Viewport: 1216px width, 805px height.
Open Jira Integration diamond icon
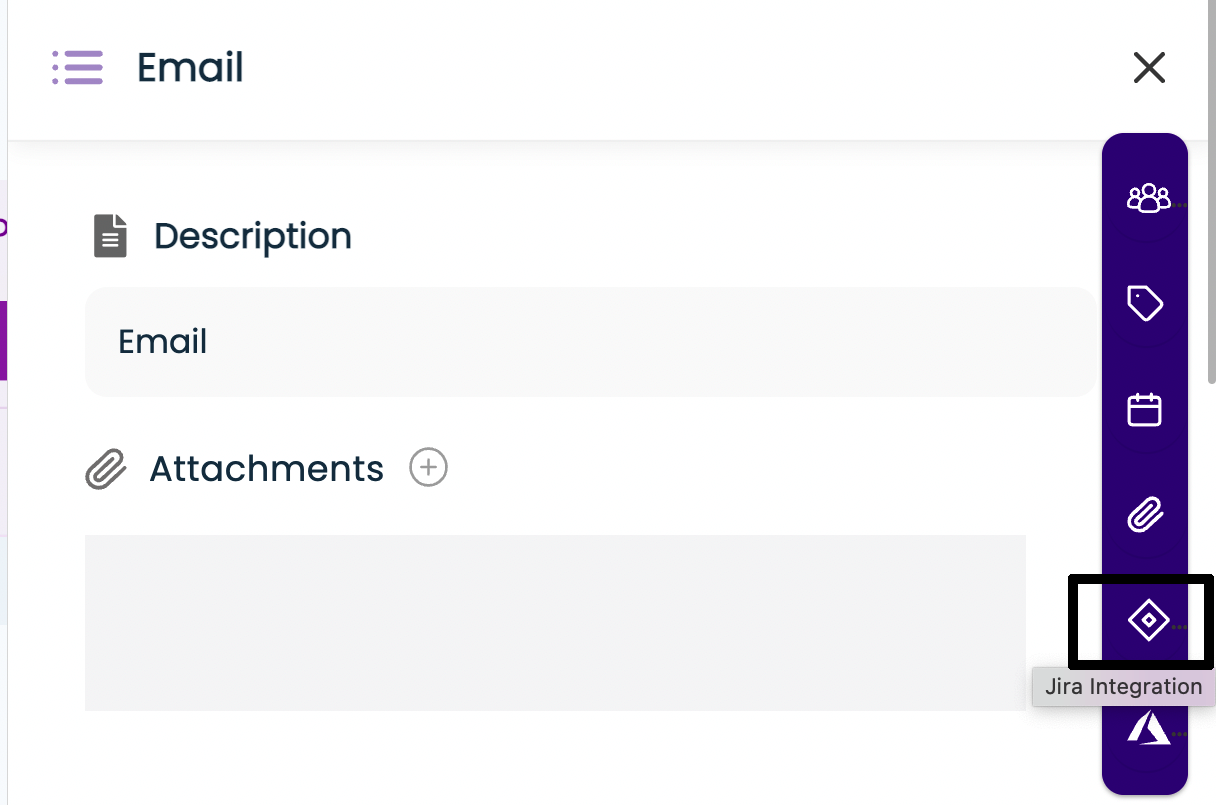pyautogui.click(x=1148, y=621)
